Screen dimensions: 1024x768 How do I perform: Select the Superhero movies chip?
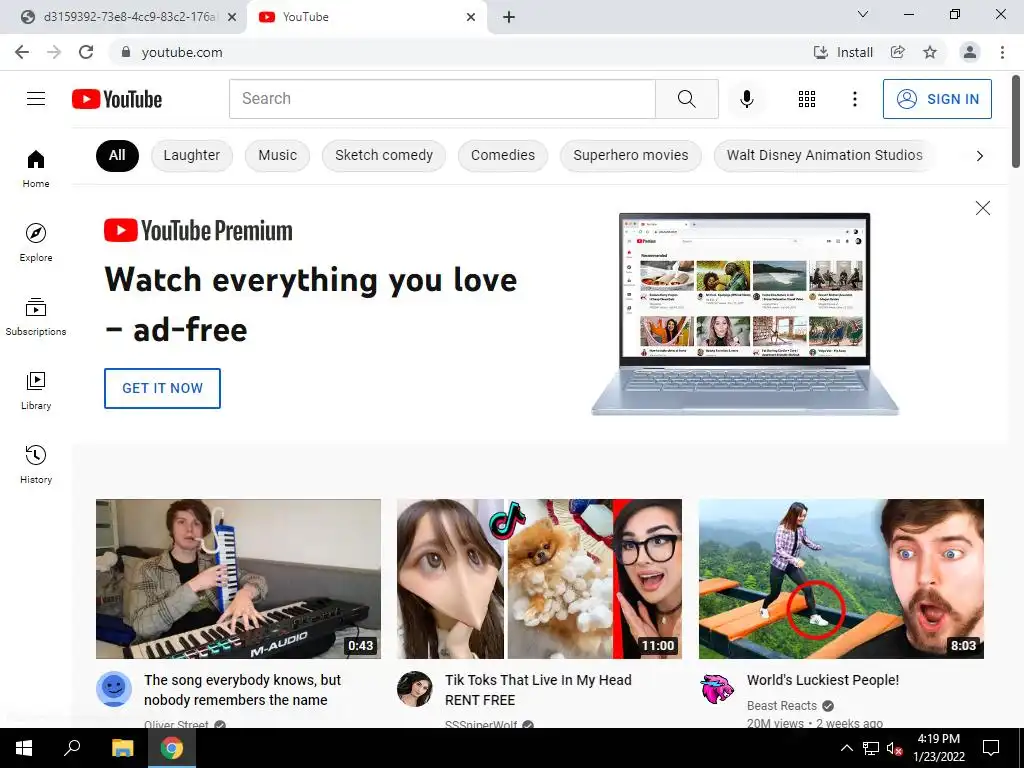tap(631, 155)
